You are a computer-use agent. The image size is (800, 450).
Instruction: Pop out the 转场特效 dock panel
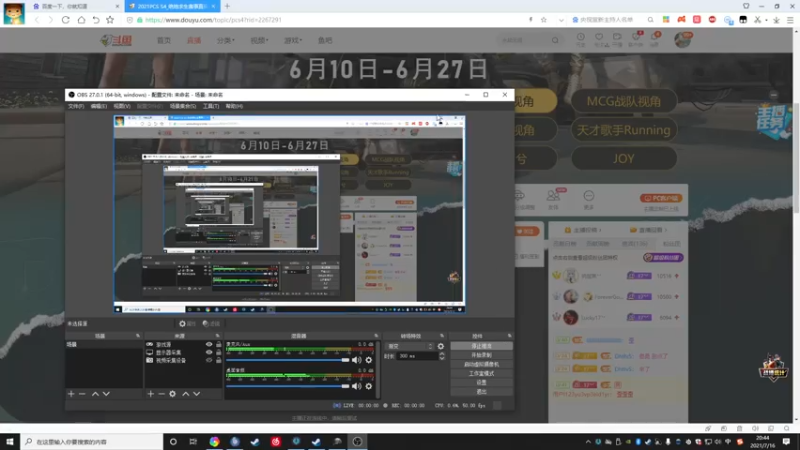442,336
